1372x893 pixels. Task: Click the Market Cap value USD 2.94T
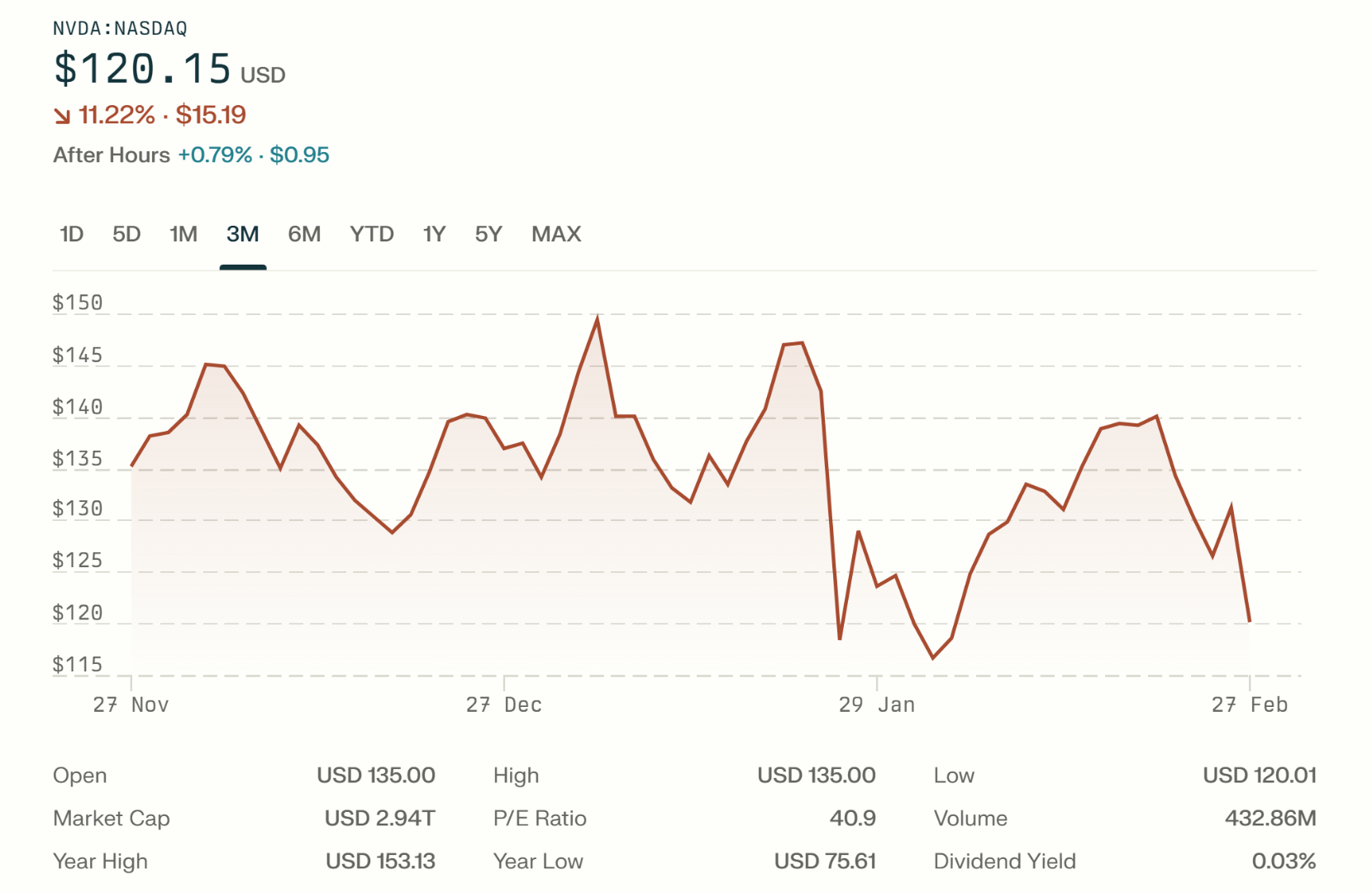pyautogui.click(x=380, y=819)
